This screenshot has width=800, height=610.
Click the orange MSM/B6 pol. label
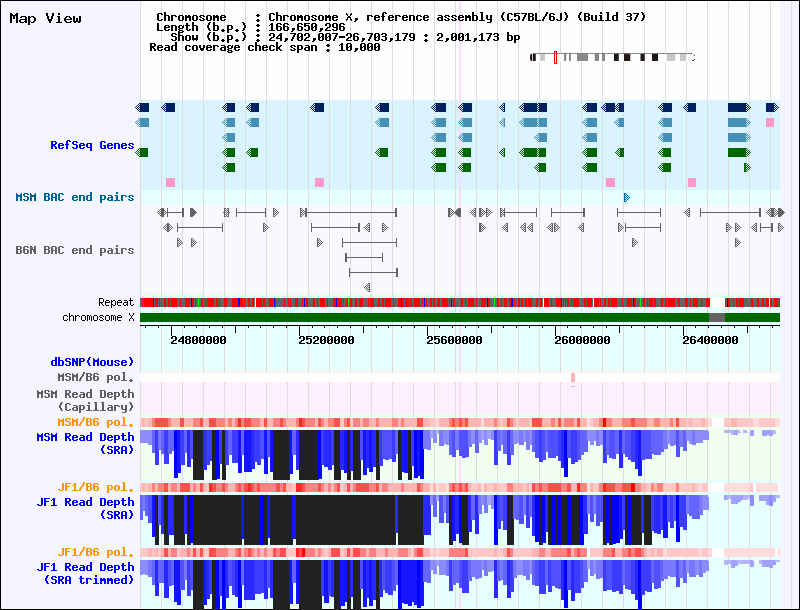pos(95,422)
